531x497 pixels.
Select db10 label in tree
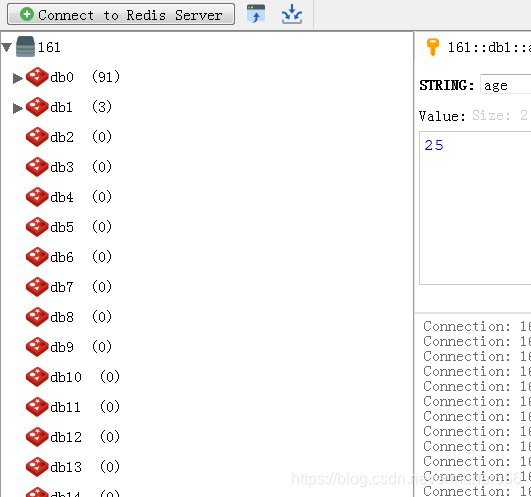66,377
